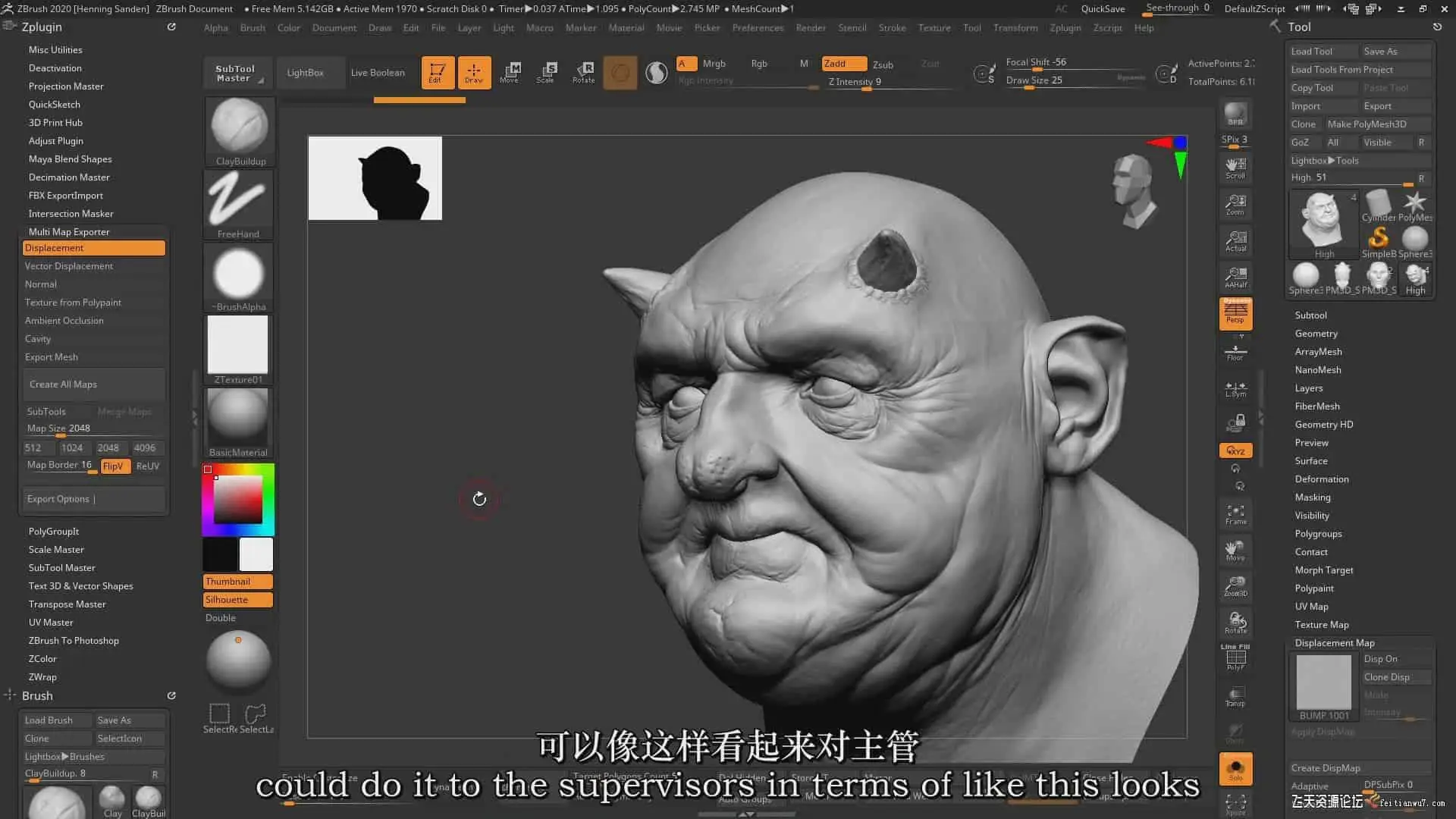Click Create All Maps button
1456x819 pixels.
(64, 384)
